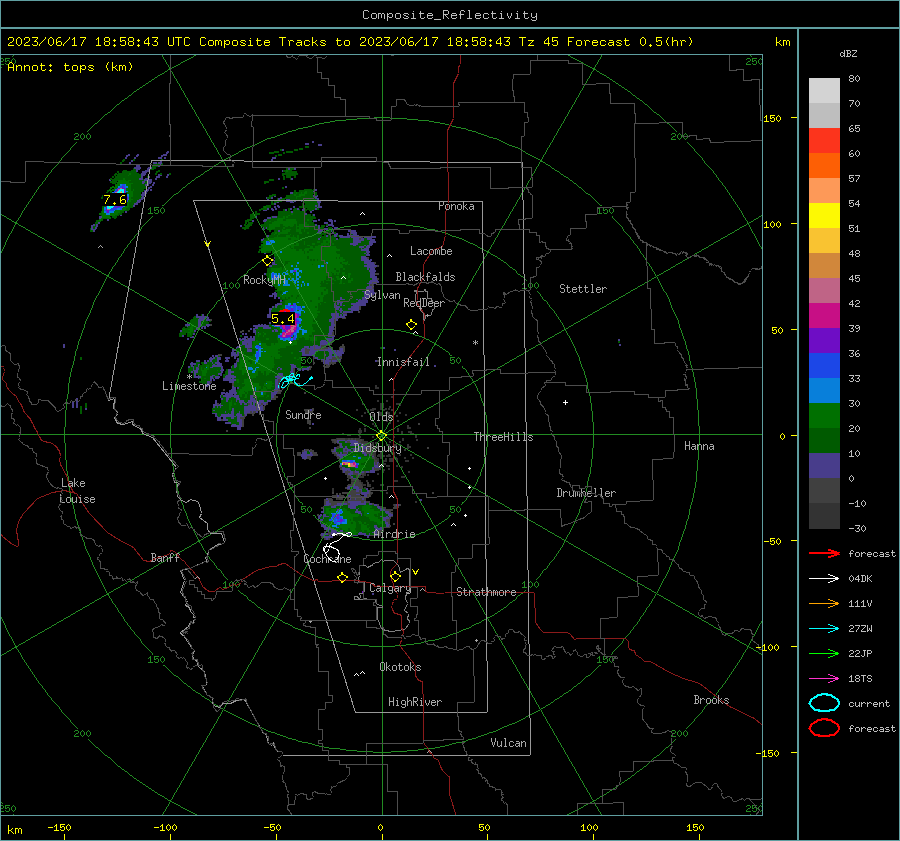
Task: Click the 7.6 storm top label
Action: tap(115, 200)
